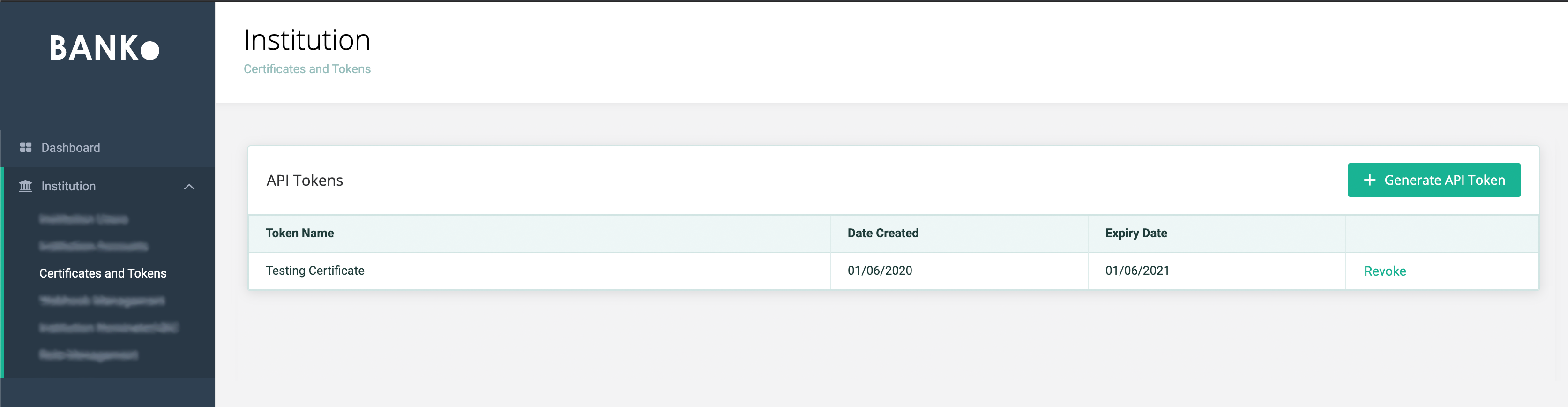Click the Certificates and Tokens breadcrumb subtitle

(307, 69)
